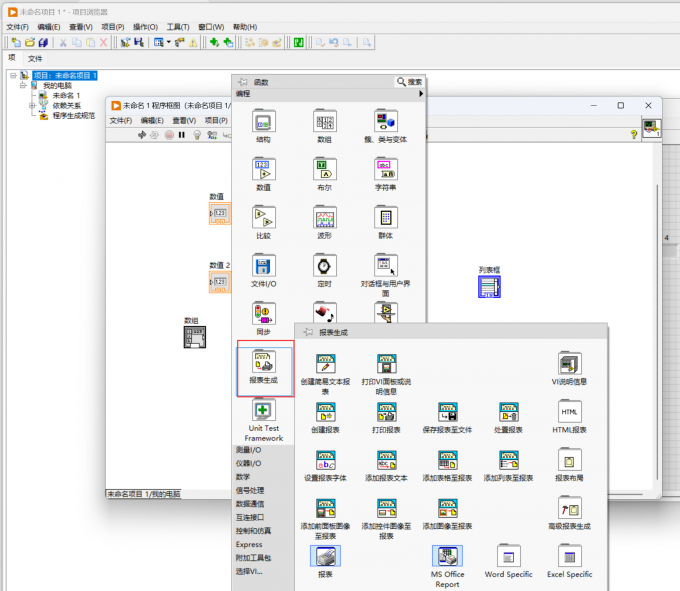Open 工具(T) menu in project explorer
Screen dimensions: 680x591
178,27
